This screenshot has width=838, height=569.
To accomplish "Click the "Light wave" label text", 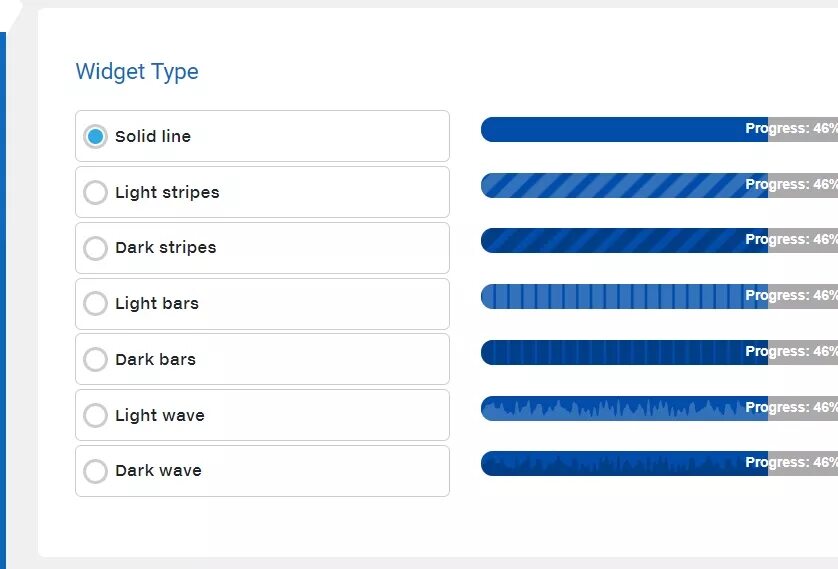I will pyautogui.click(x=159, y=415).
